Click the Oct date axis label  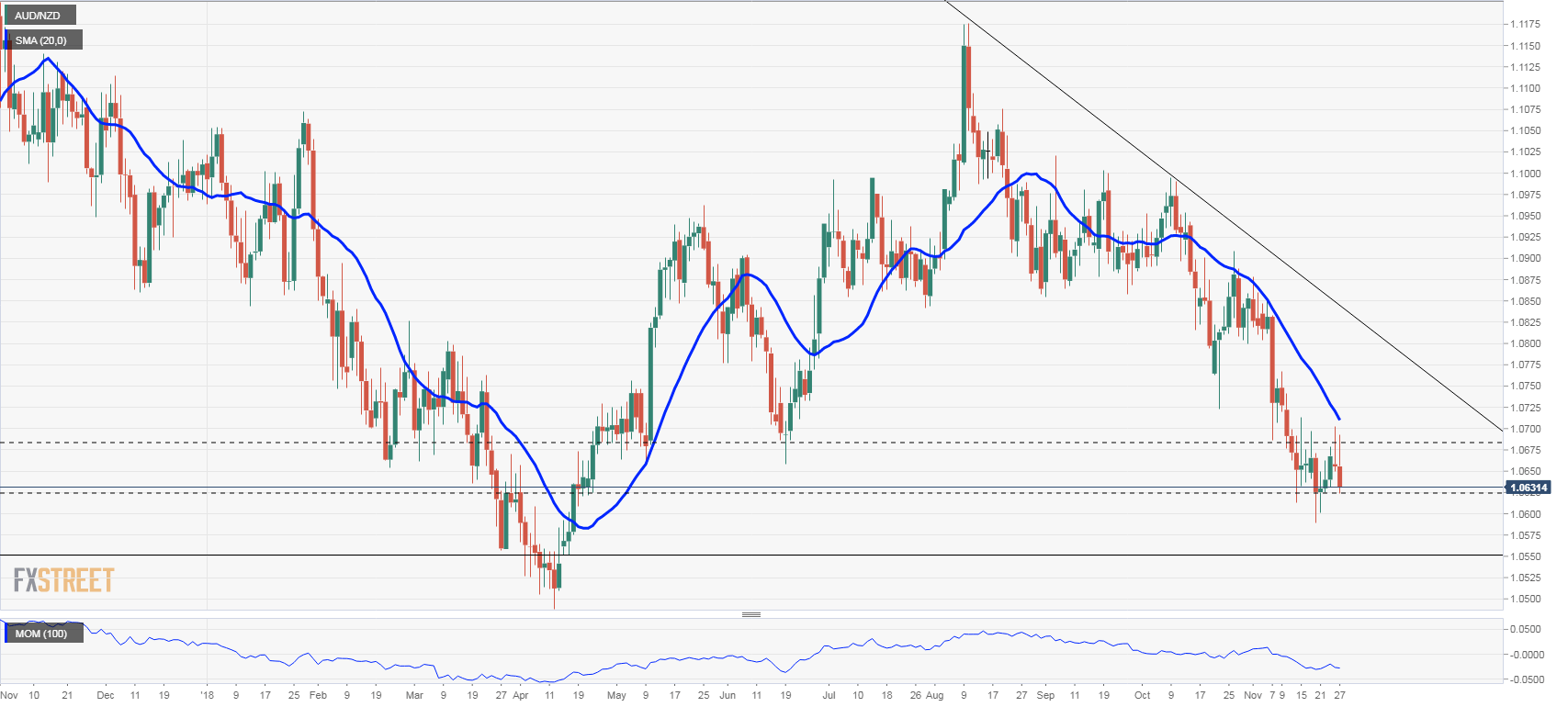[1142, 695]
